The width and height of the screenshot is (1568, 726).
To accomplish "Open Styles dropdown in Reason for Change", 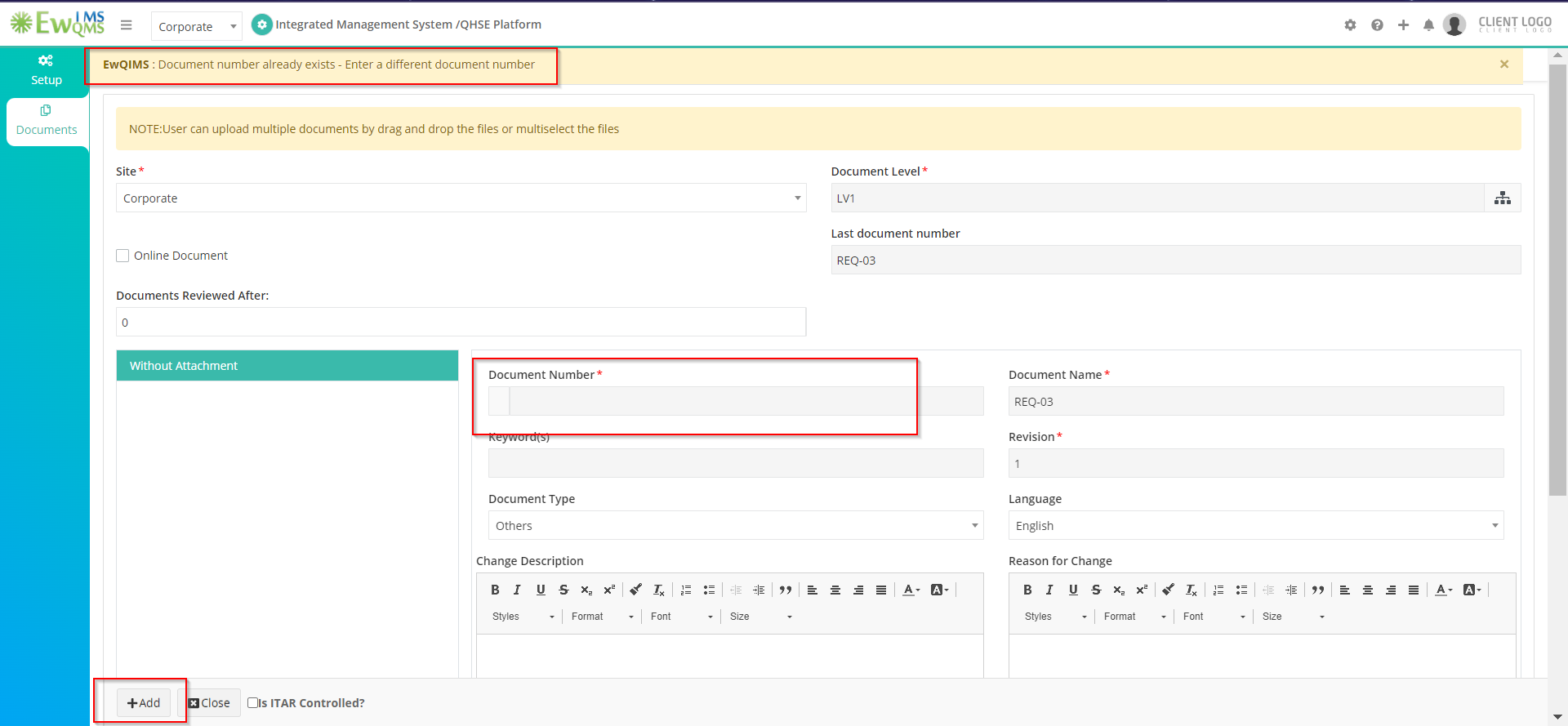I will tap(1055, 617).
